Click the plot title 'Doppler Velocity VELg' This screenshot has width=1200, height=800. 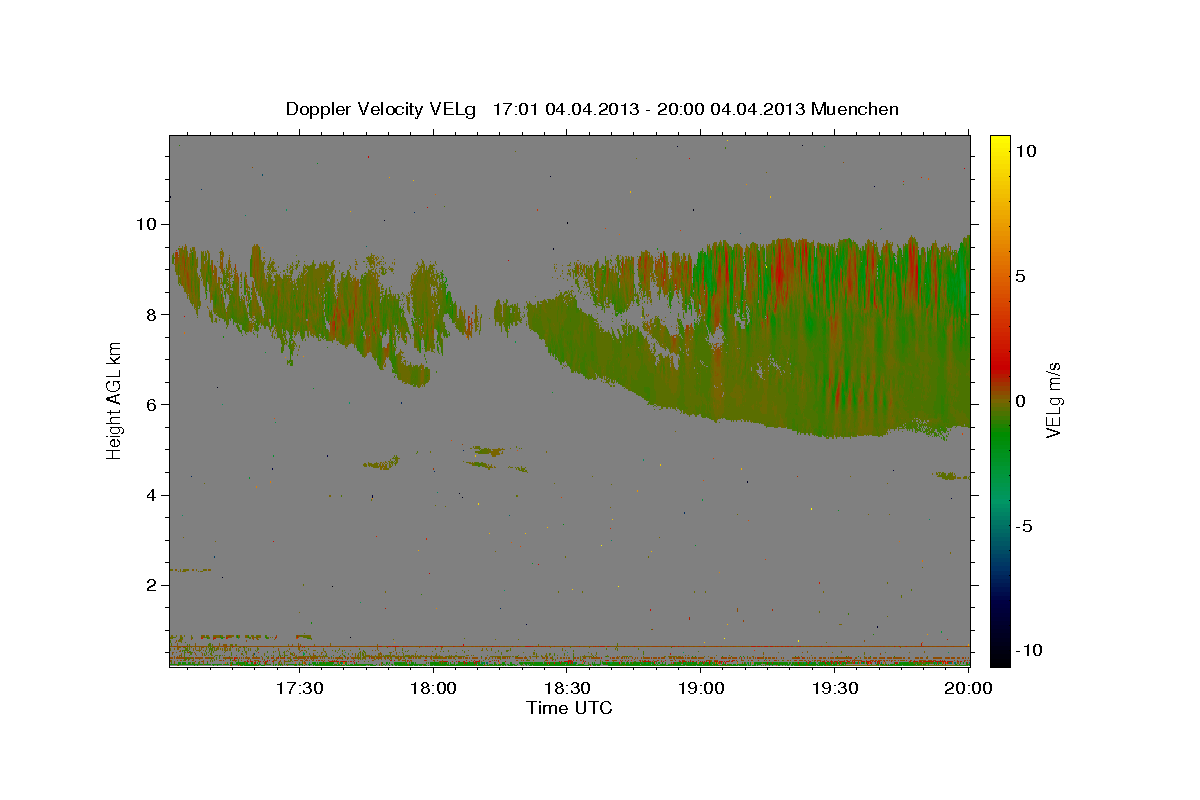pyautogui.click(x=382, y=109)
